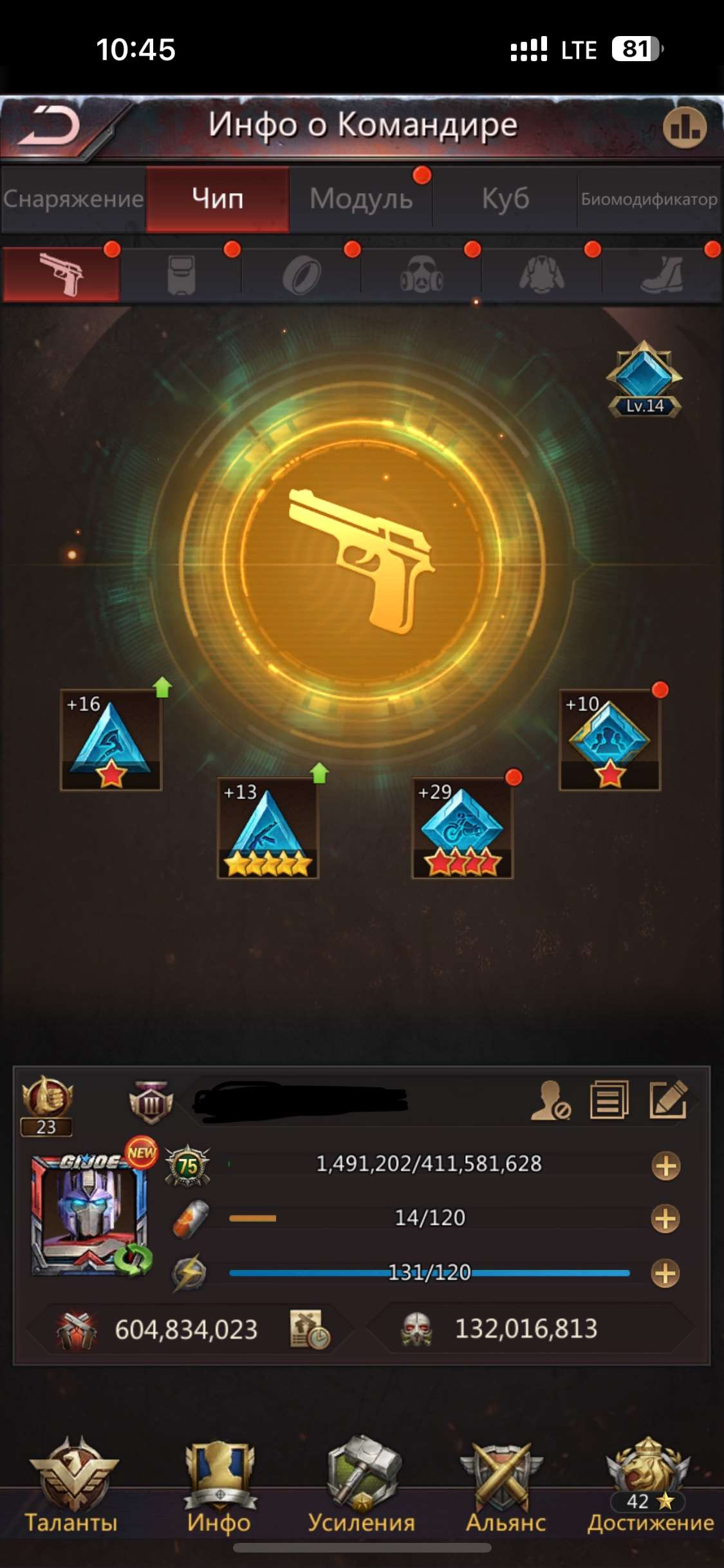Open the Lv.14 chip gem icon
Image resolution: width=724 pixels, height=1568 pixels.
[645, 380]
